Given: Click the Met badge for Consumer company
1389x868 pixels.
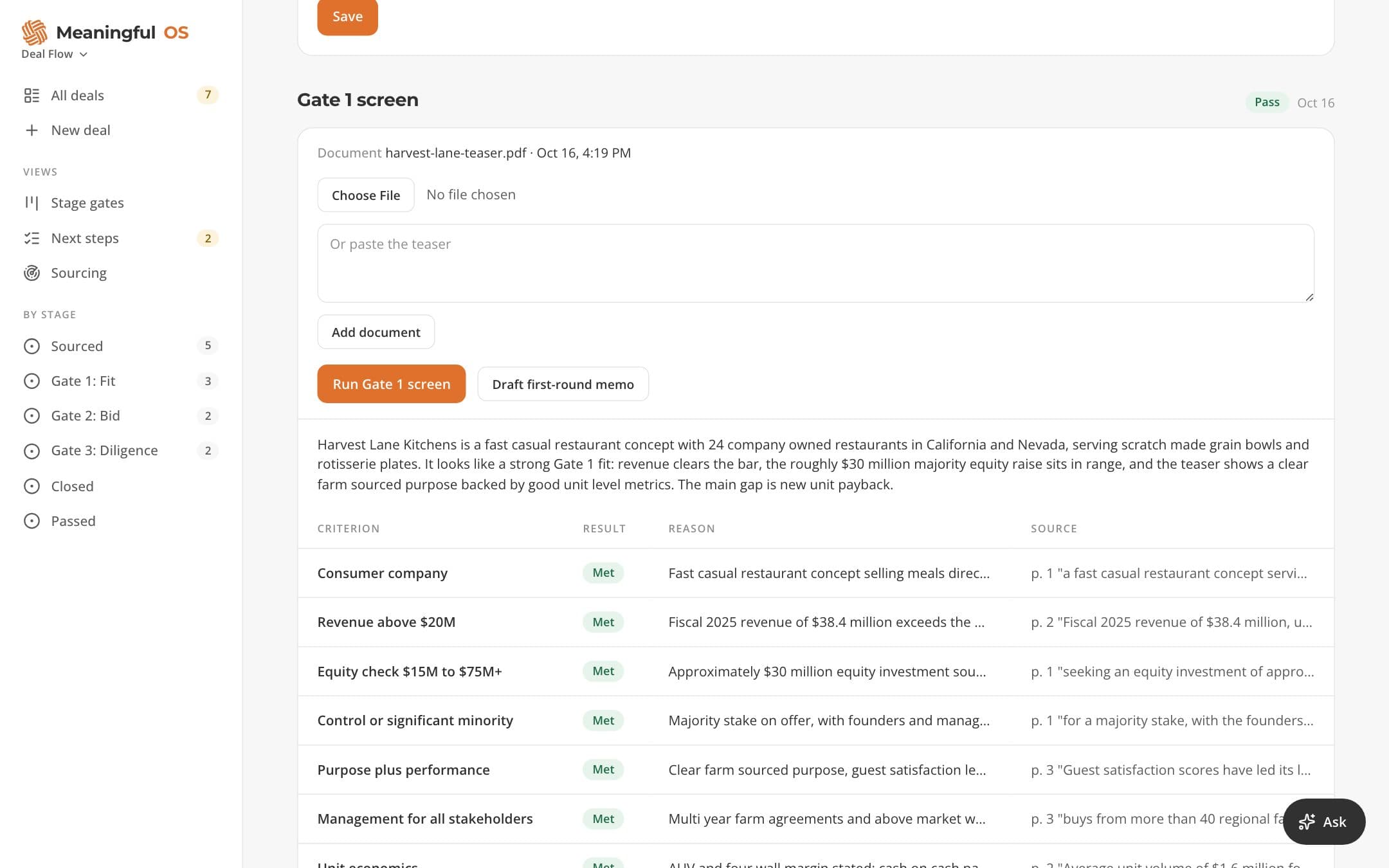Looking at the screenshot, I should point(603,573).
